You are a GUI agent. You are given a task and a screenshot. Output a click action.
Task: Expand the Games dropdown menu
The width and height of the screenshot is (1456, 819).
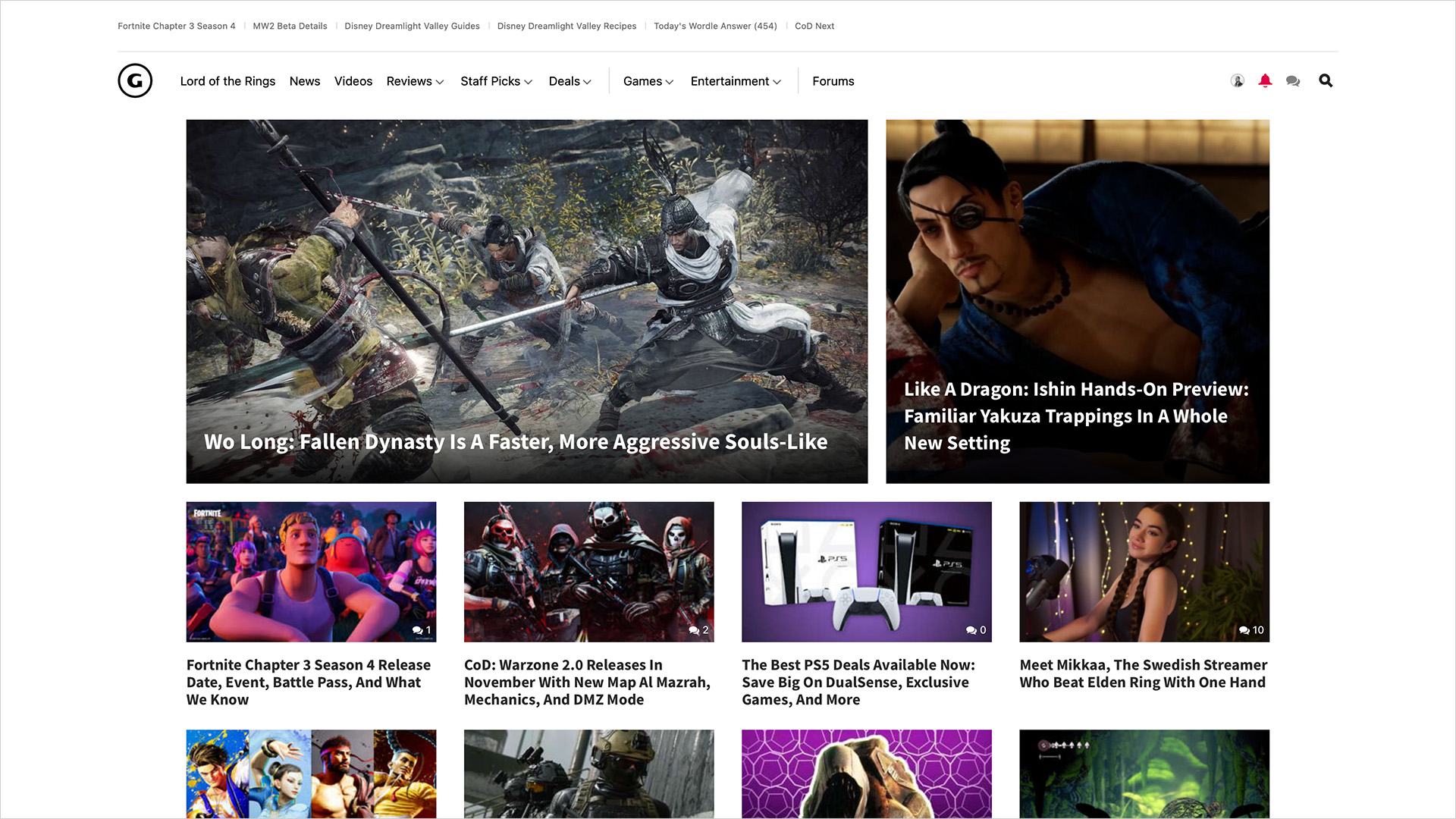click(x=648, y=81)
